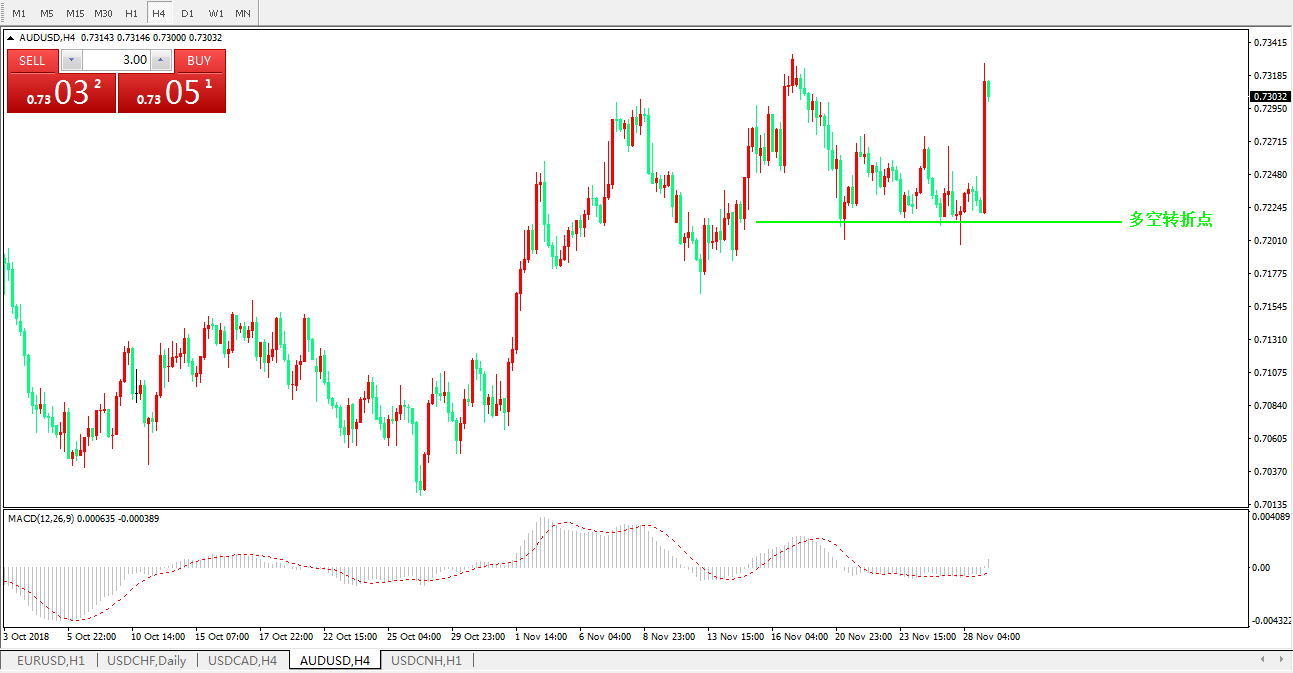Switch to the M1 timeframe
1293x673 pixels.
[19, 13]
